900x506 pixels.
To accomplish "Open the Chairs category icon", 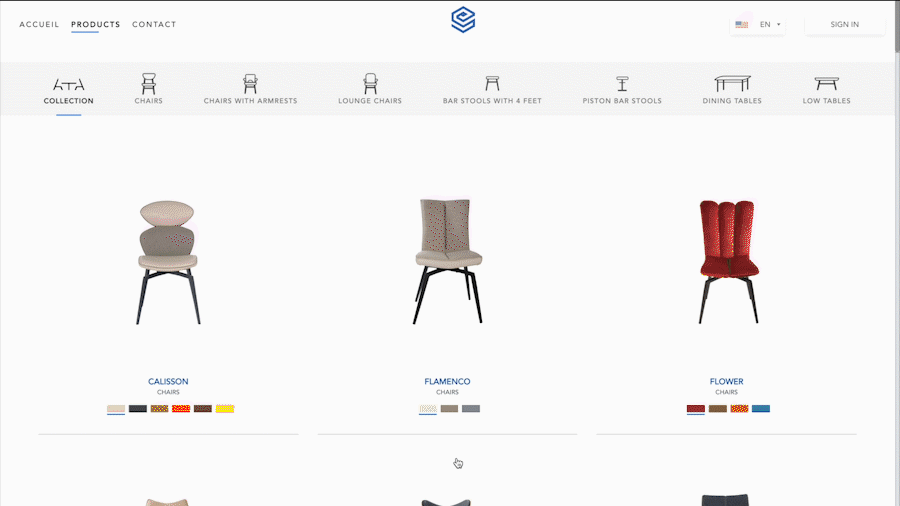I will (x=149, y=84).
